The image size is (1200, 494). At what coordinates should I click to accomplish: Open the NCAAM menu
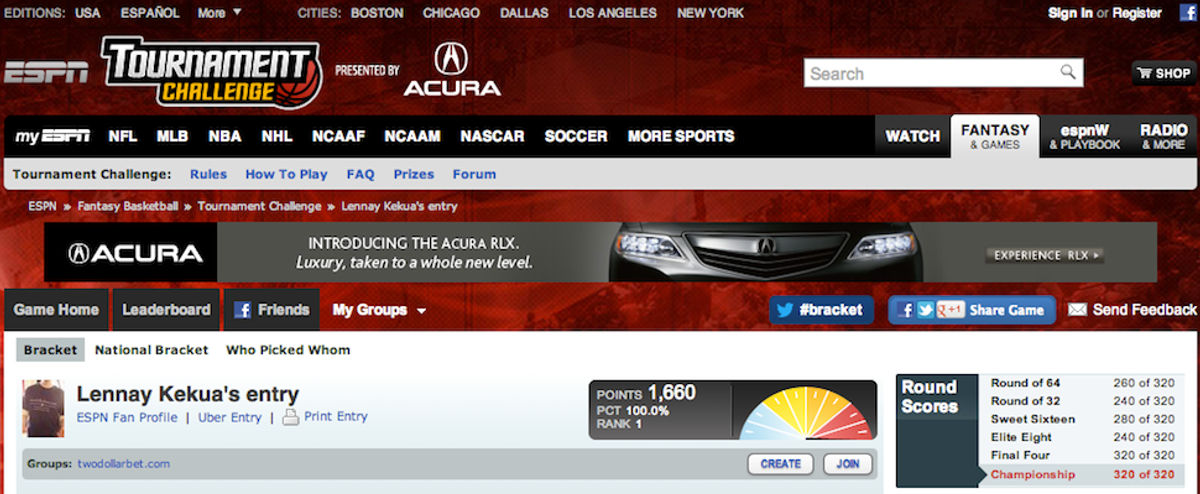(x=412, y=136)
